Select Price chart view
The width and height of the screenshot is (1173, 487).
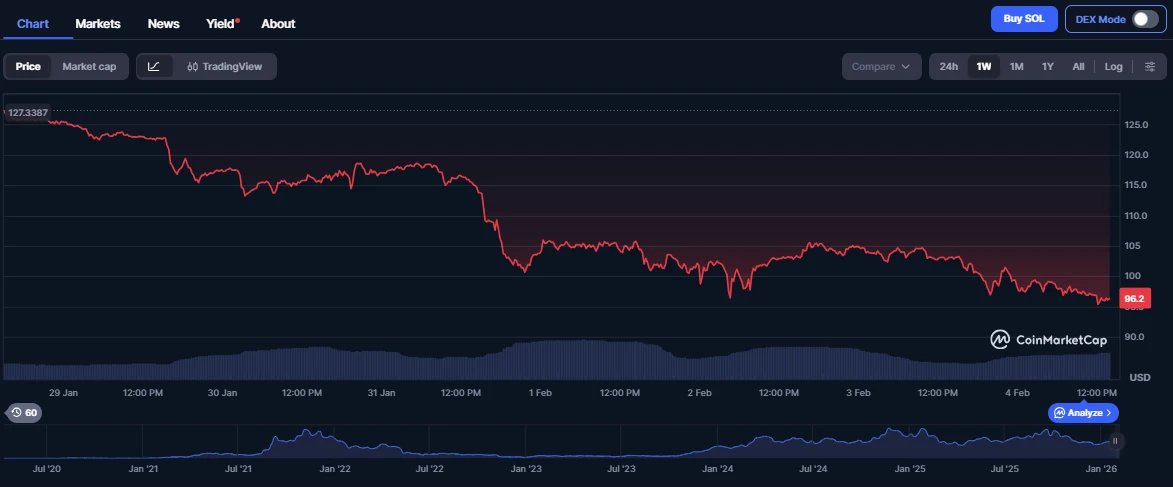[x=28, y=67]
